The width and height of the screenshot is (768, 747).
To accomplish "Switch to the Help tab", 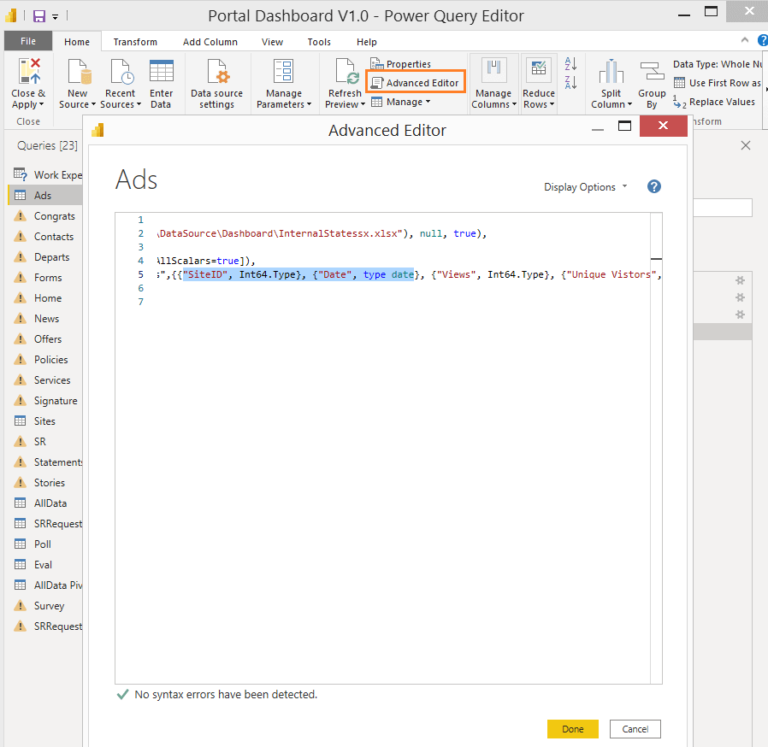I will 366,42.
